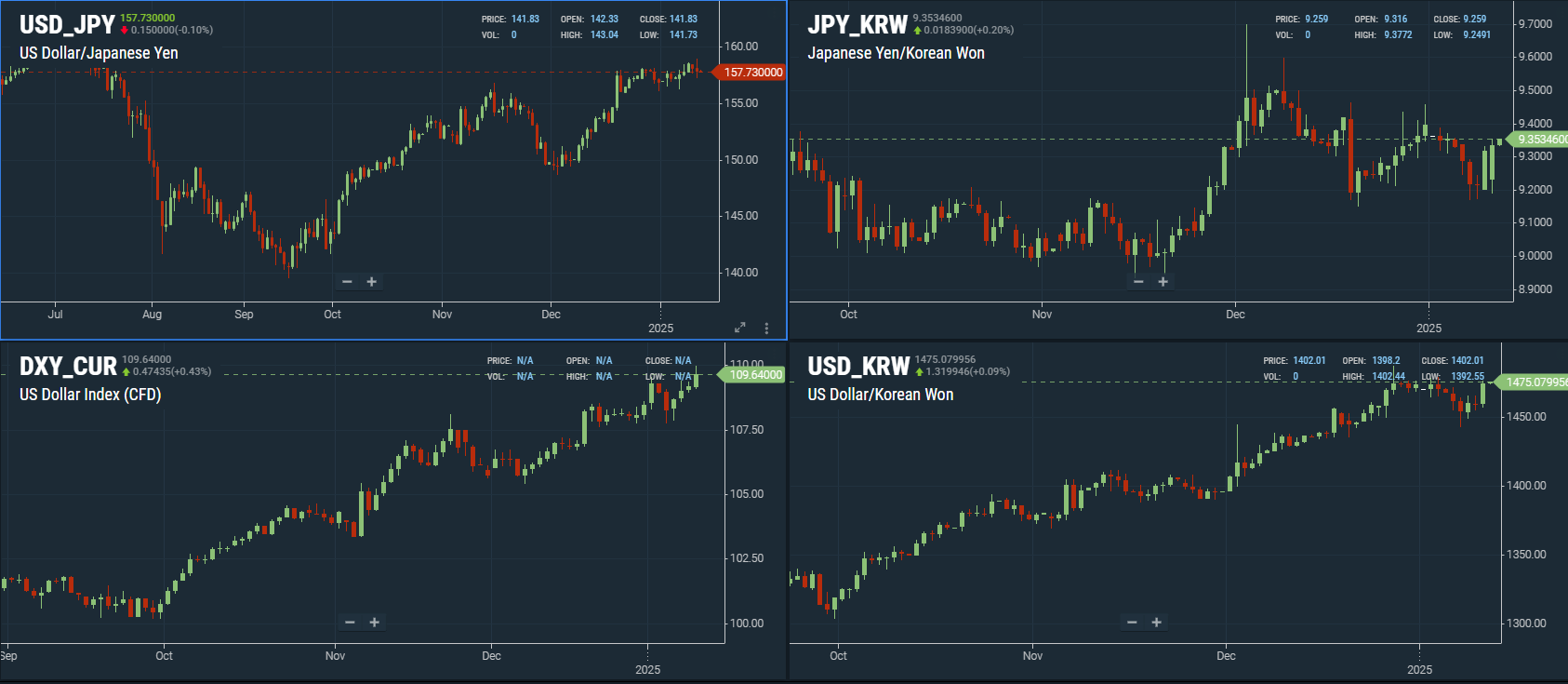
Task: Click the 157.730000 price tag on USD_JPY axis
Action: tap(750, 72)
